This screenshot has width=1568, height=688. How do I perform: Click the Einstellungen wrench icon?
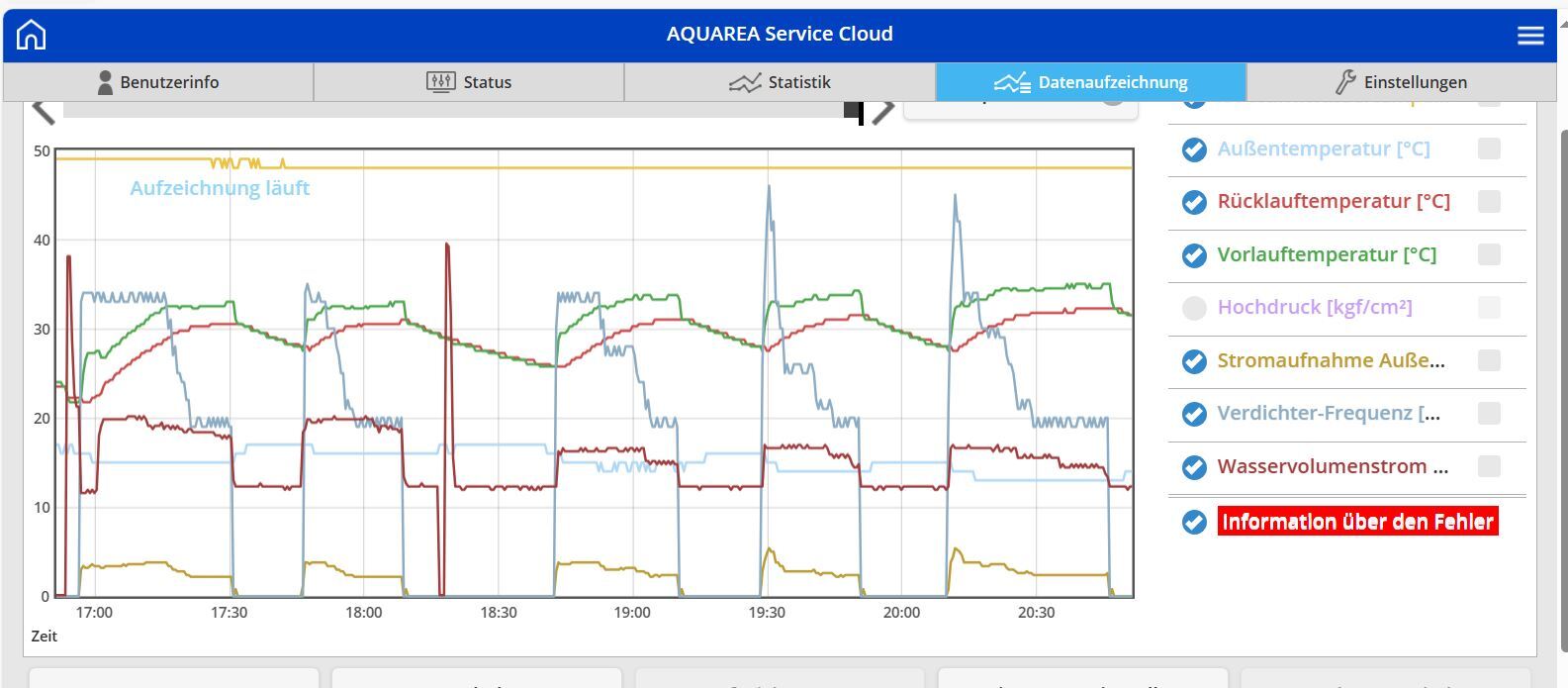point(1345,82)
